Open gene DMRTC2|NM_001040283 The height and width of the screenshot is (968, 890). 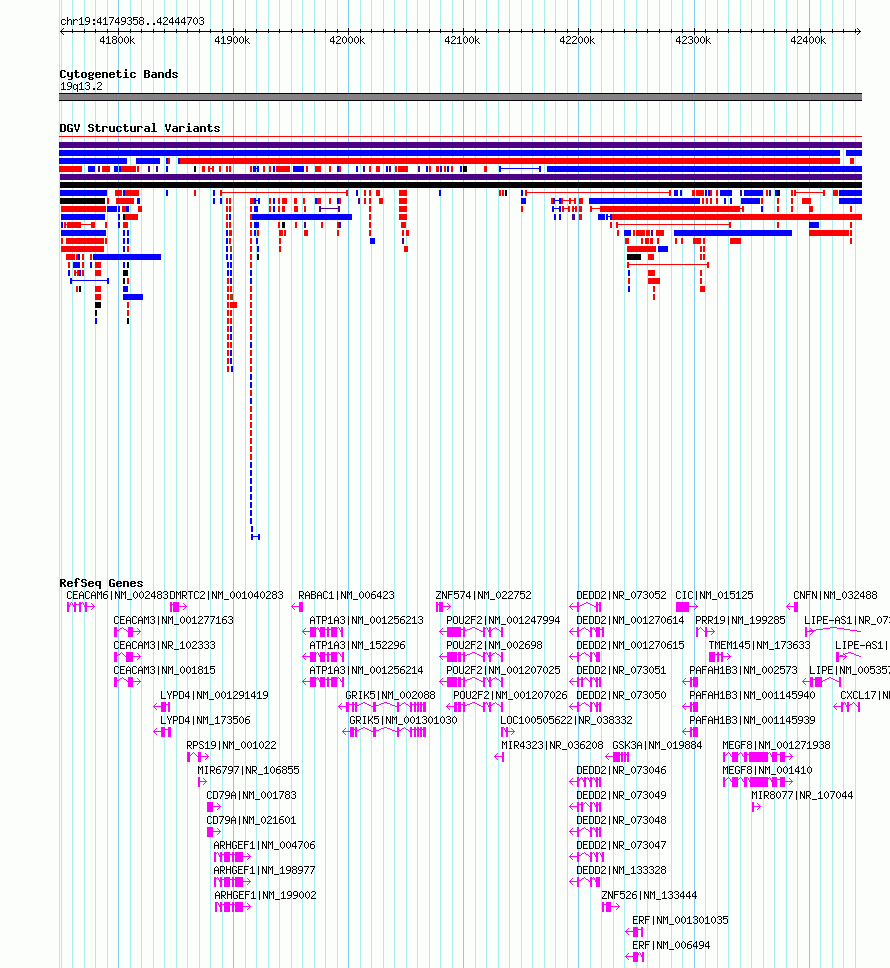click(226, 595)
